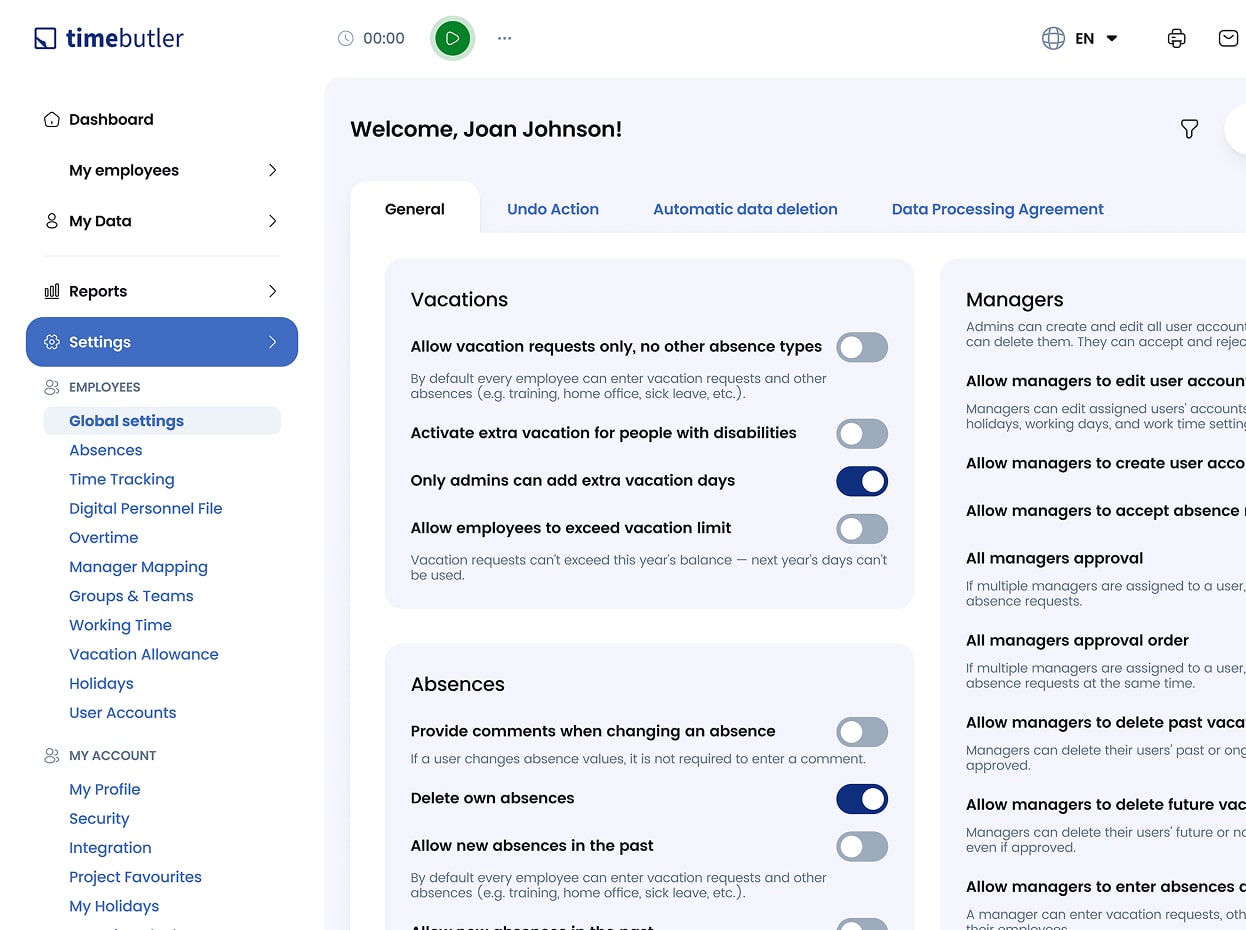Open the EN language dropdown
This screenshot has width=1246, height=930.
(1096, 39)
